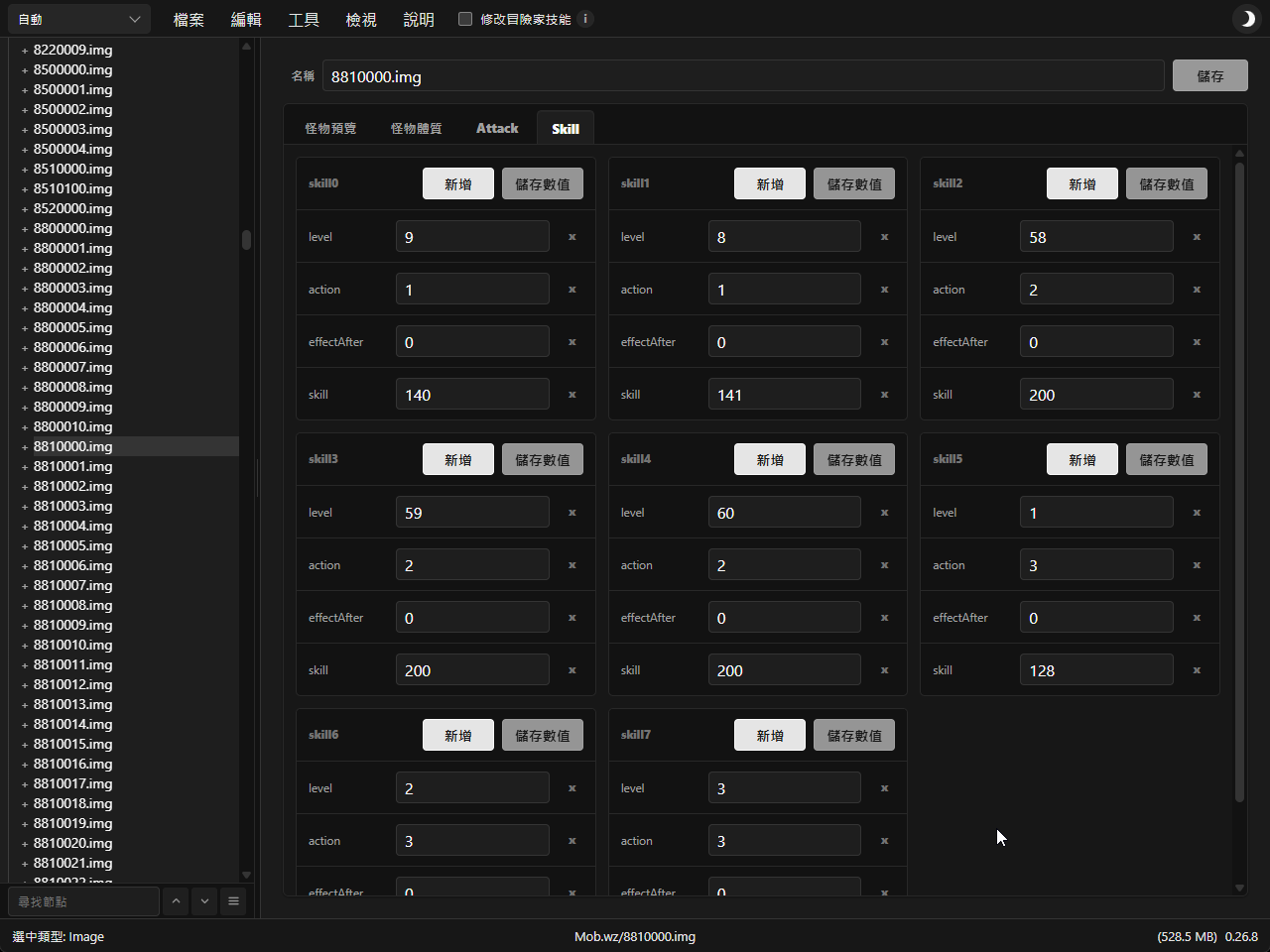Toggle dark mode moon icon
The width and height of the screenshot is (1270, 952).
[1246, 19]
